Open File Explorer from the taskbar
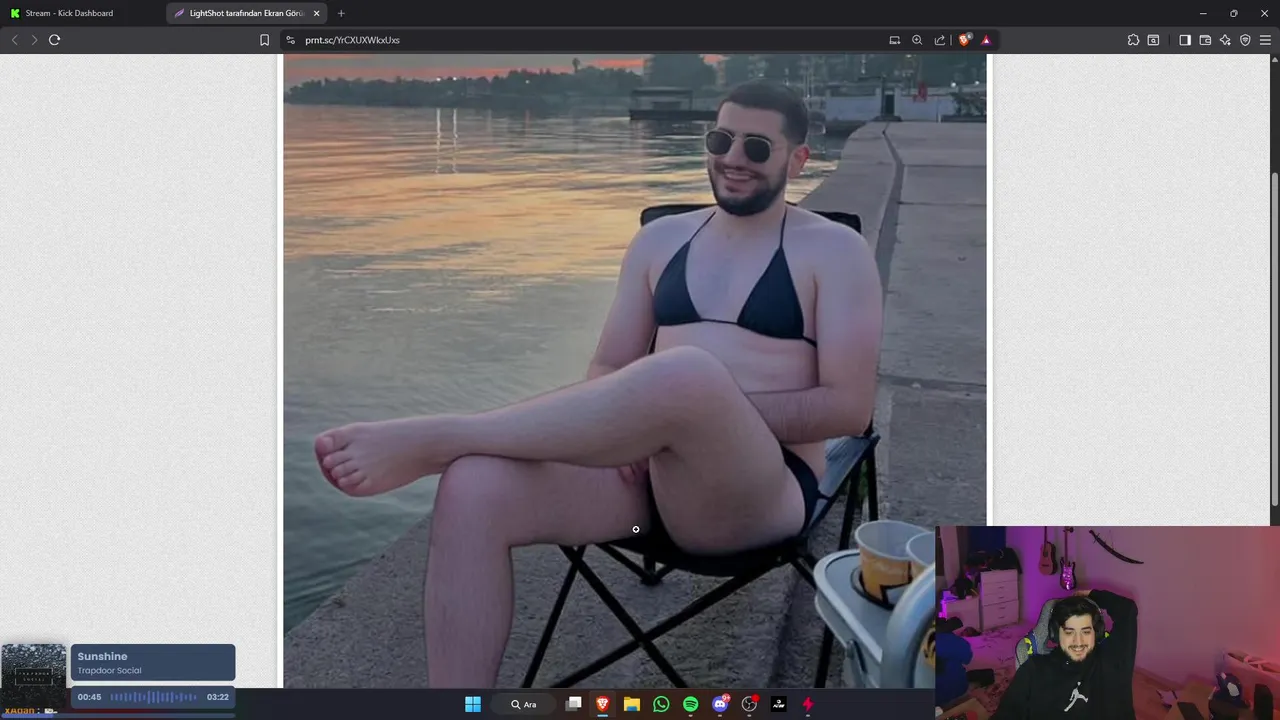This screenshot has height=720, width=1280. [632, 704]
